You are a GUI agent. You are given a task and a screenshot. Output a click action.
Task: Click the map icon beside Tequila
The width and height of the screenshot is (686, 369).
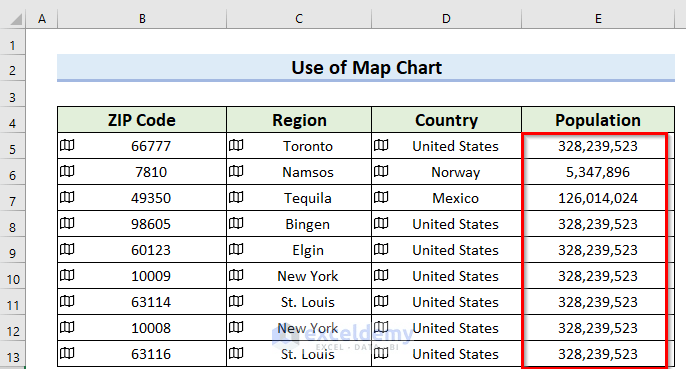(236, 197)
